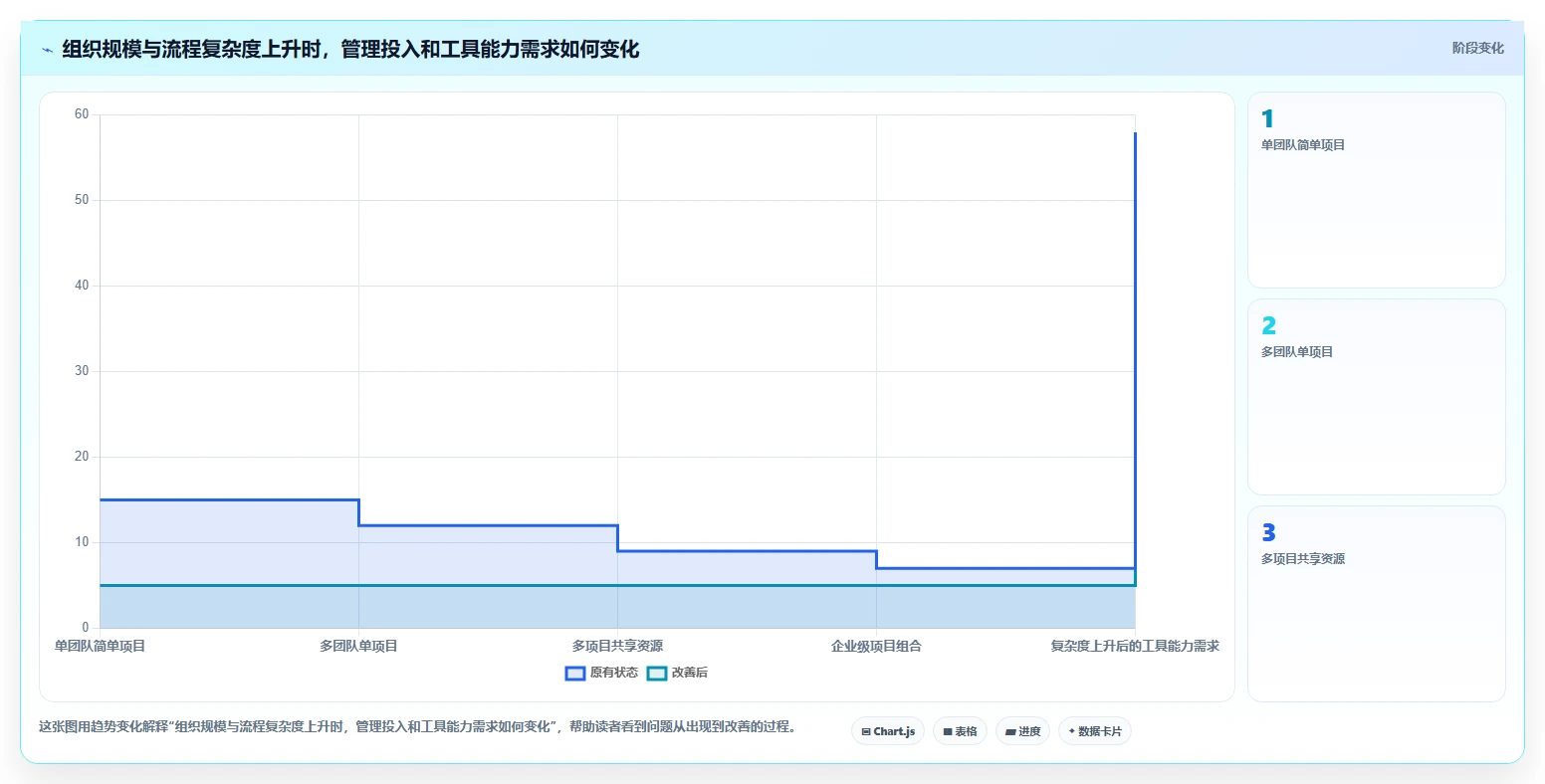
Task: Click the y-axis value 20
Action: (82, 457)
